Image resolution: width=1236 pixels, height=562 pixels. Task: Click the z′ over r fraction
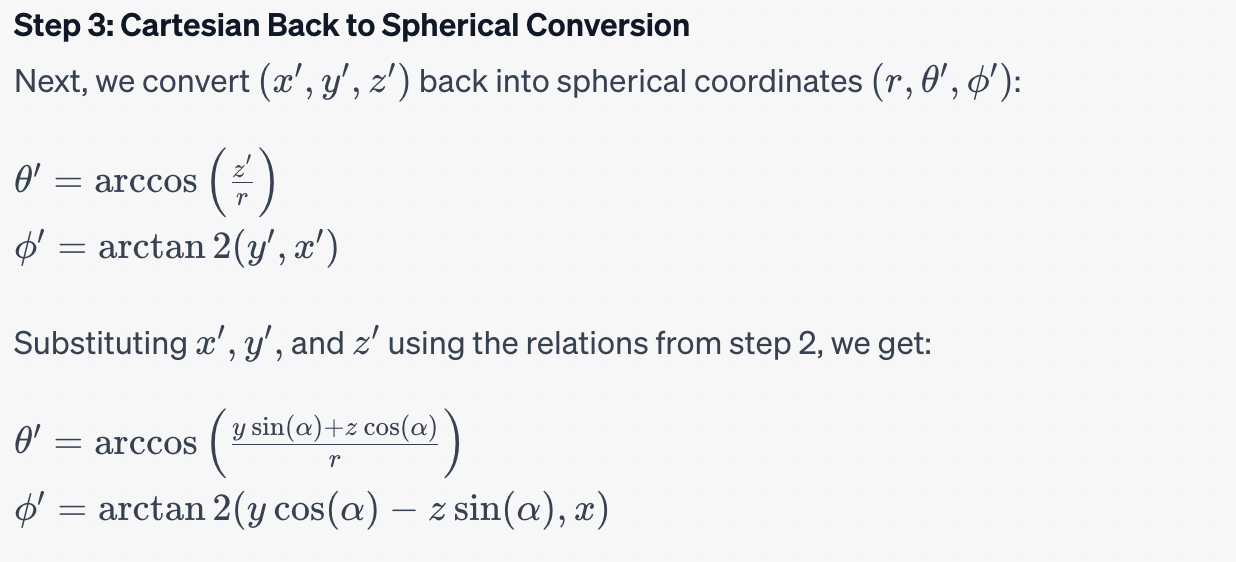tap(239, 182)
